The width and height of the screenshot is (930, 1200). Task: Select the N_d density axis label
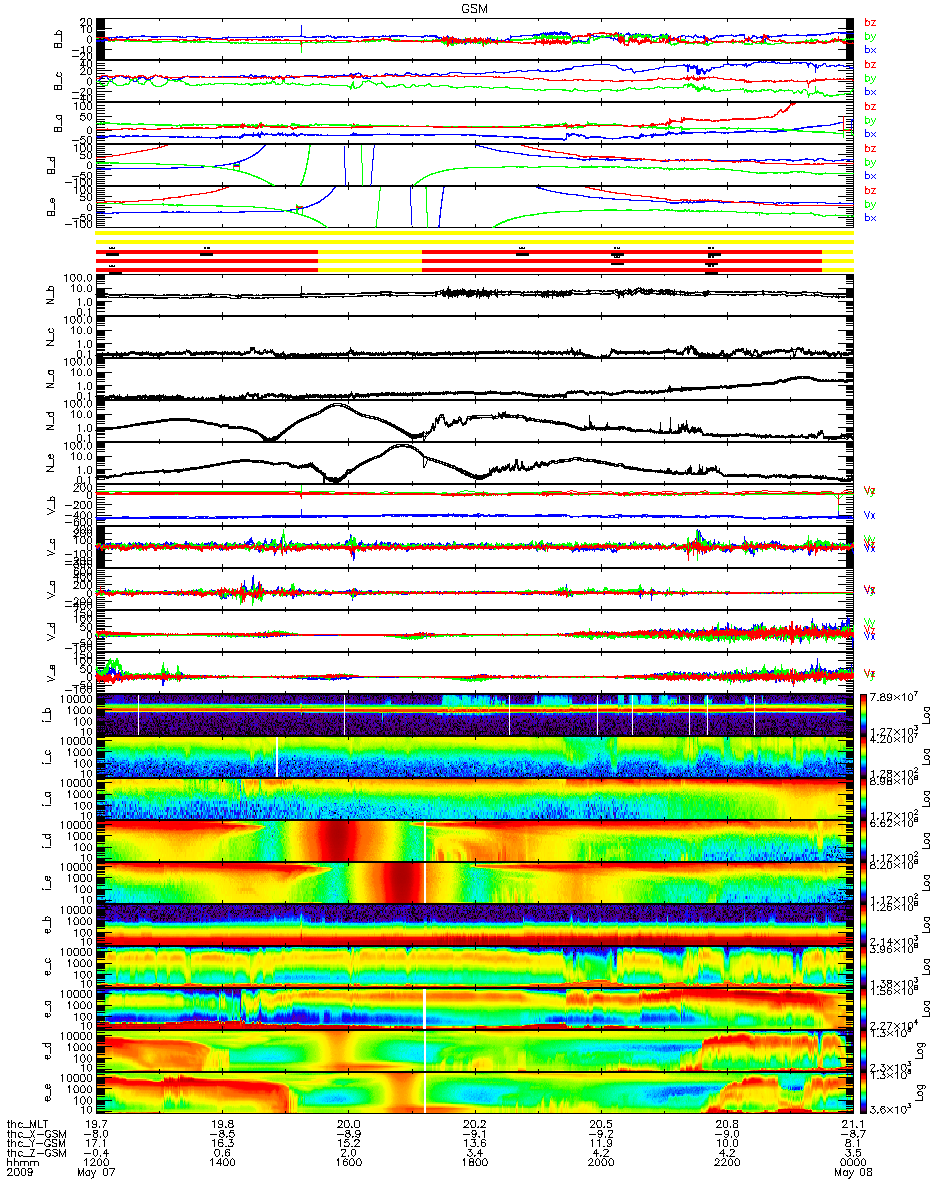coord(50,422)
